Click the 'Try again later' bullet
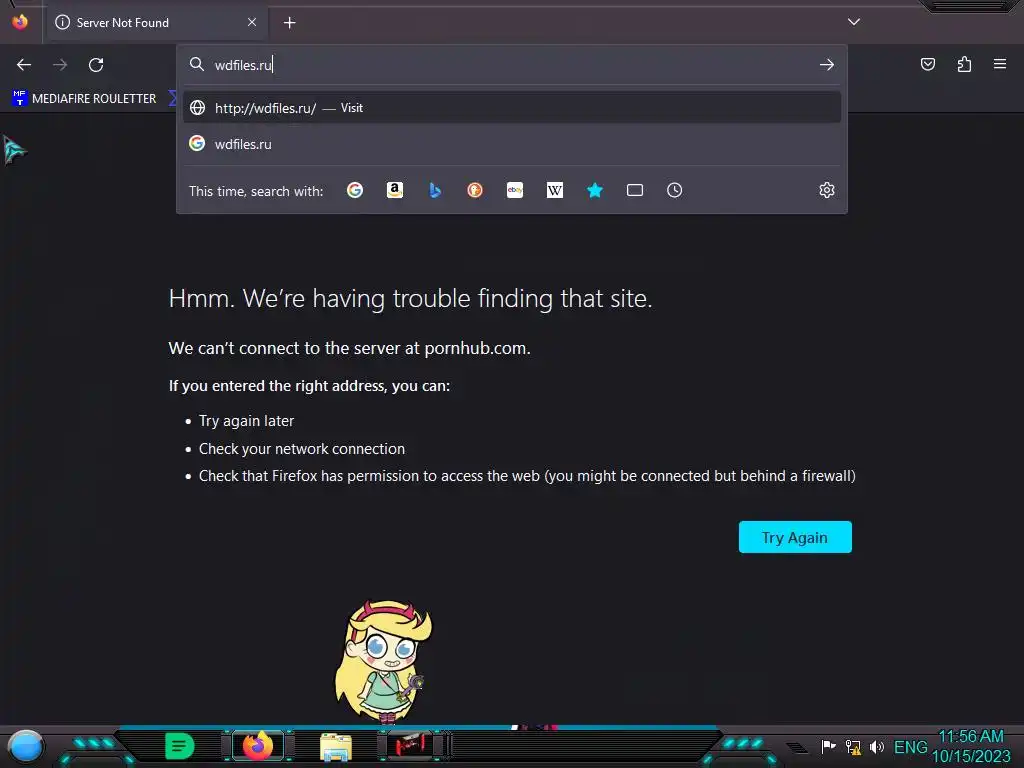1024x768 pixels. pos(246,421)
